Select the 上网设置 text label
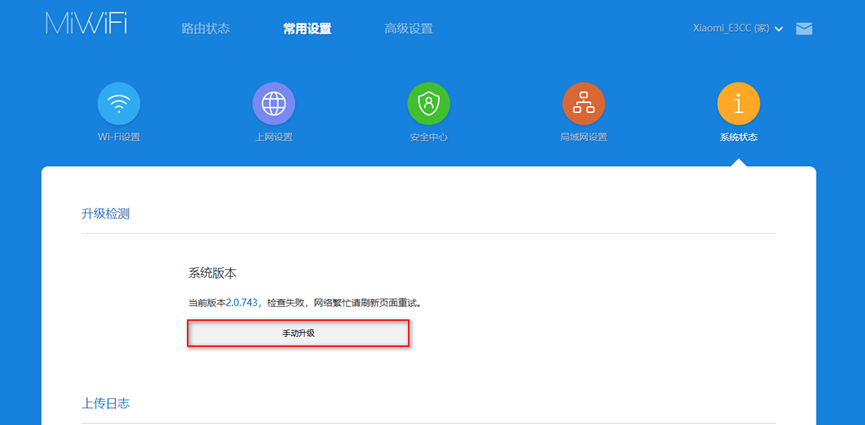 click(274, 137)
